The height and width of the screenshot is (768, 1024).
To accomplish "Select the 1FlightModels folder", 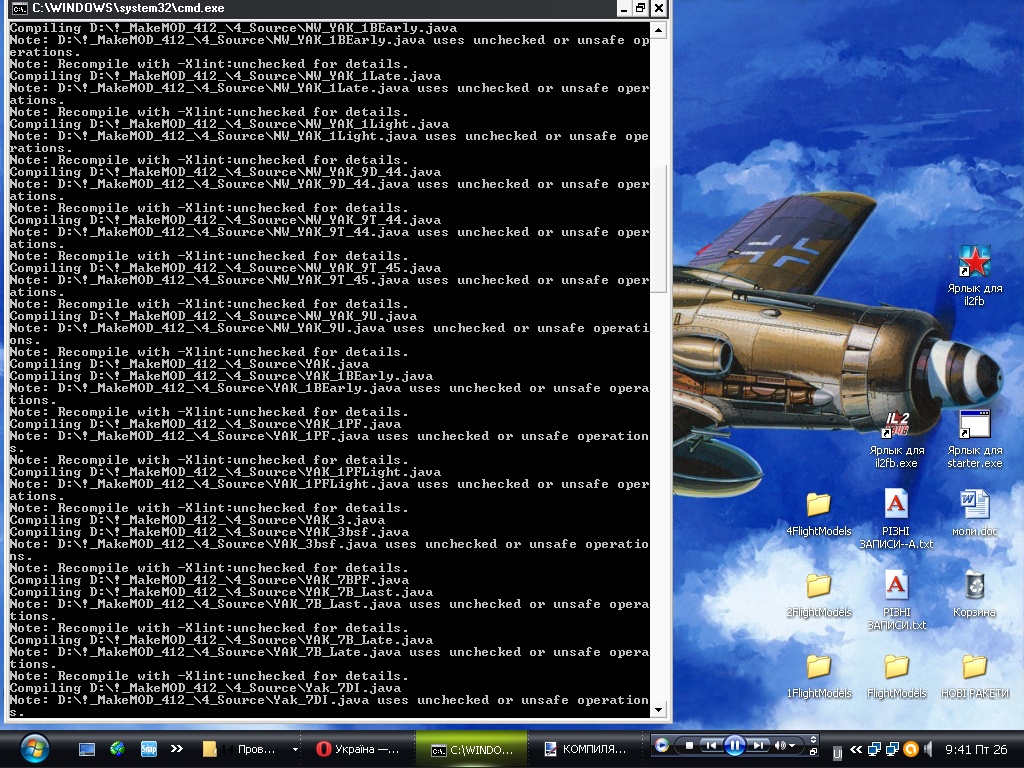I will coord(818,667).
